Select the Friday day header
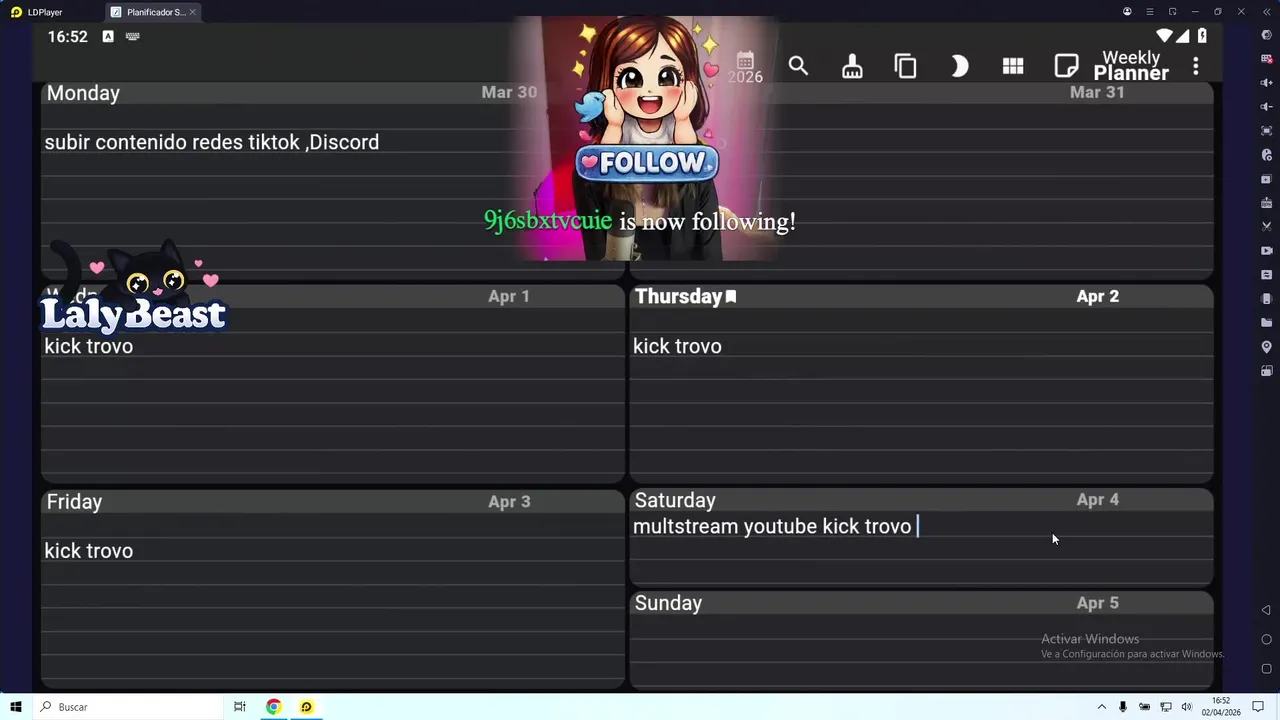Screen dimensions: 1280x720 click(74, 502)
